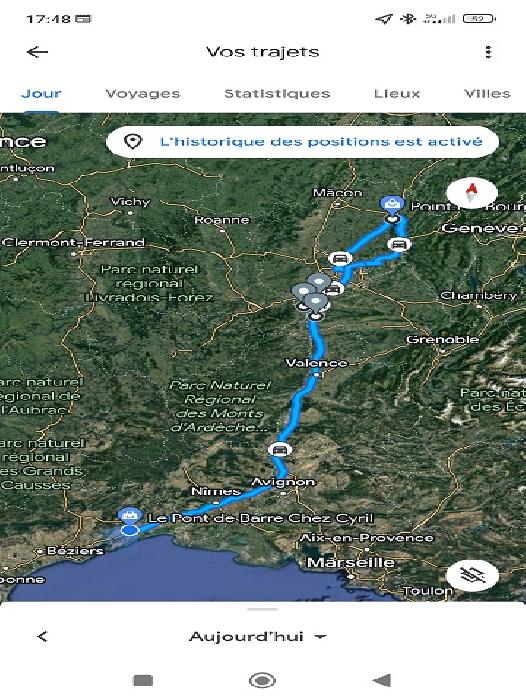Open the Lieux tab

(397, 93)
